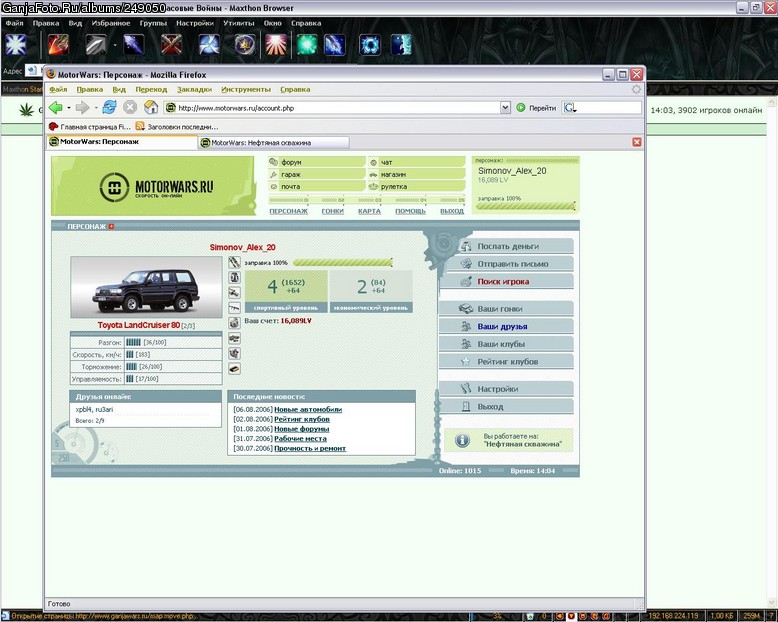This screenshot has height=622, width=778.
Task: Go back with Firefox green arrow
Action: pos(56,107)
